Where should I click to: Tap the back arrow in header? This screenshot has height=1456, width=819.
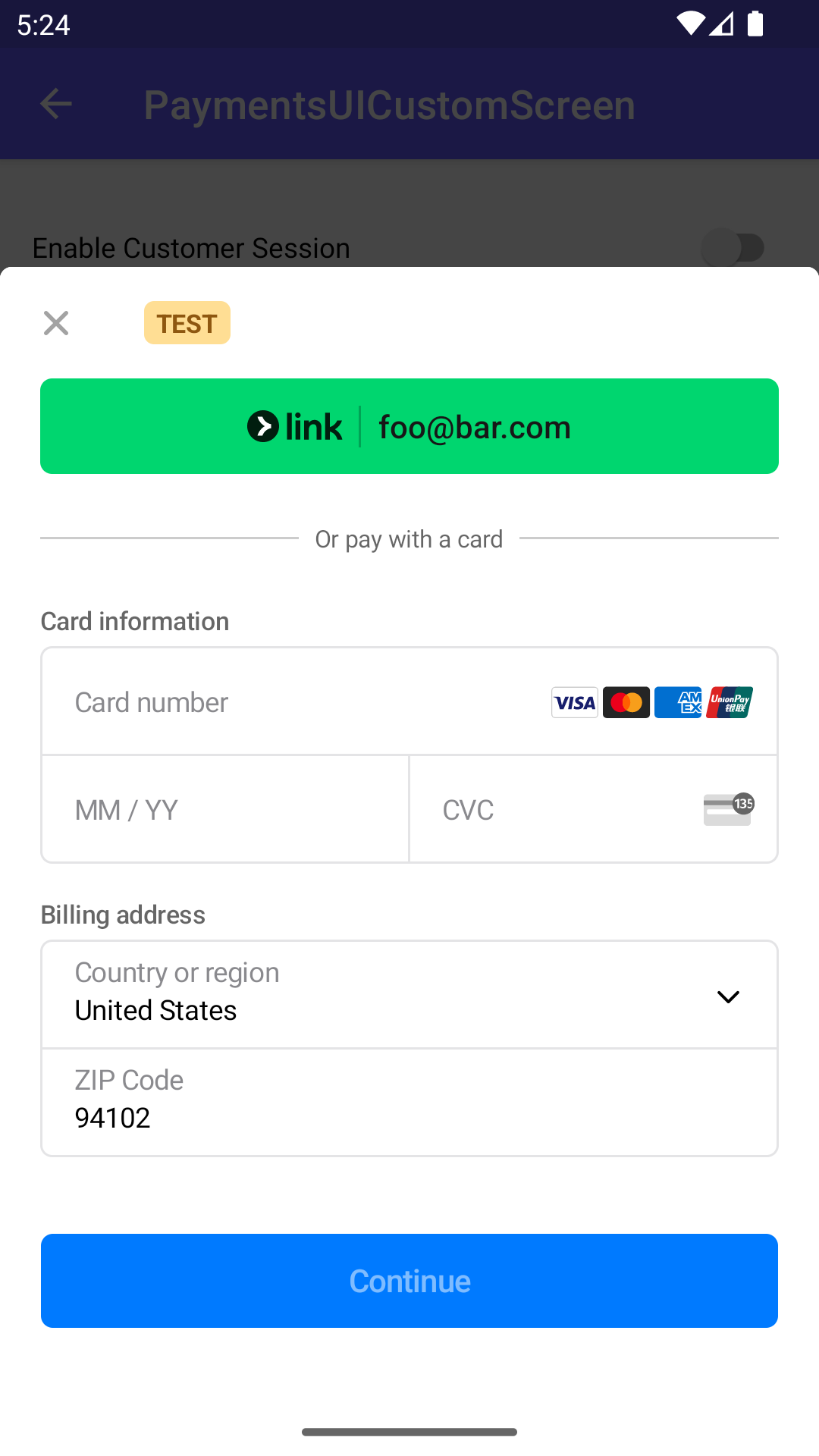[x=56, y=104]
